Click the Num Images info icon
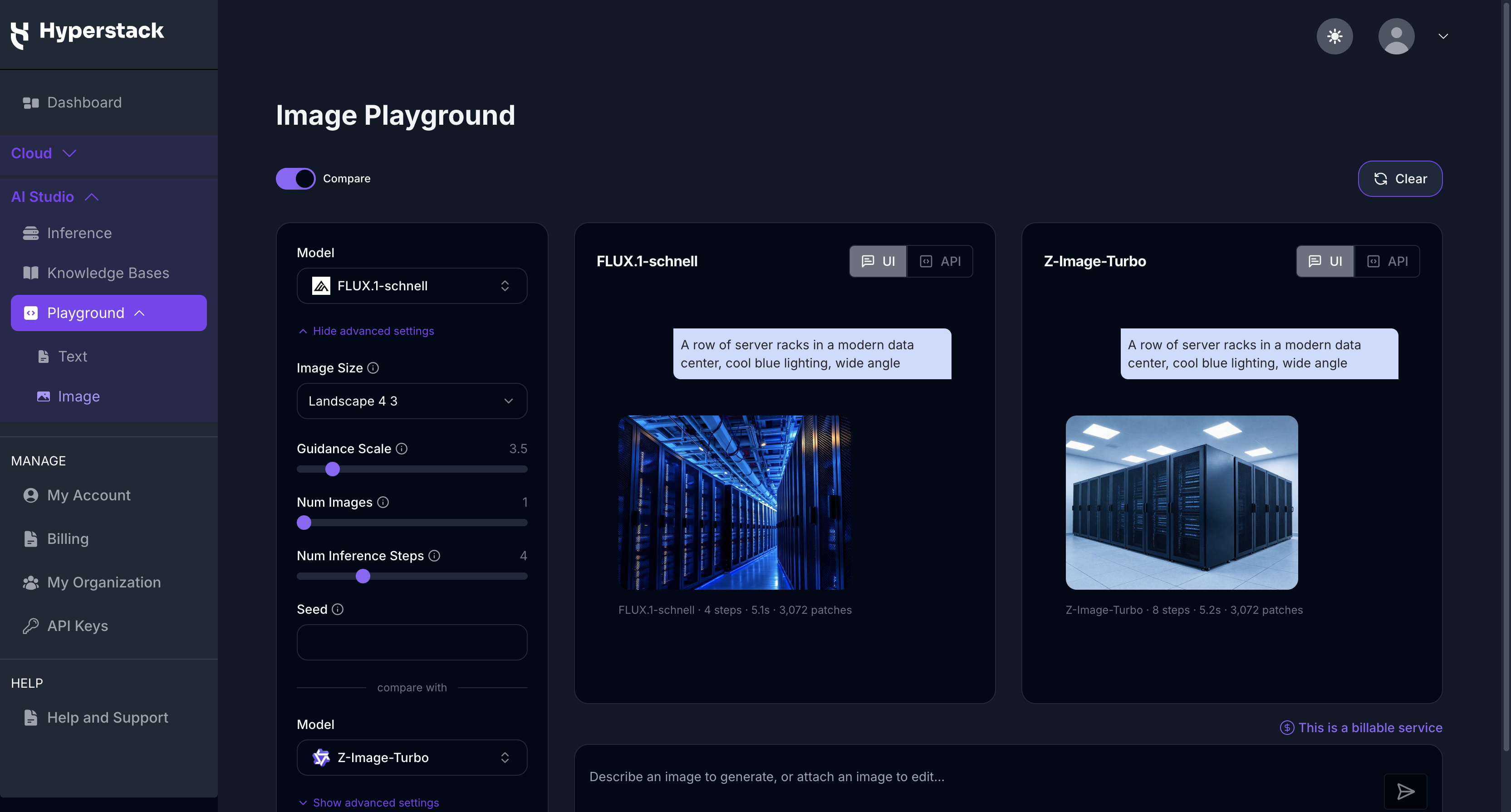The height and width of the screenshot is (812, 1511). click(383, 502)
